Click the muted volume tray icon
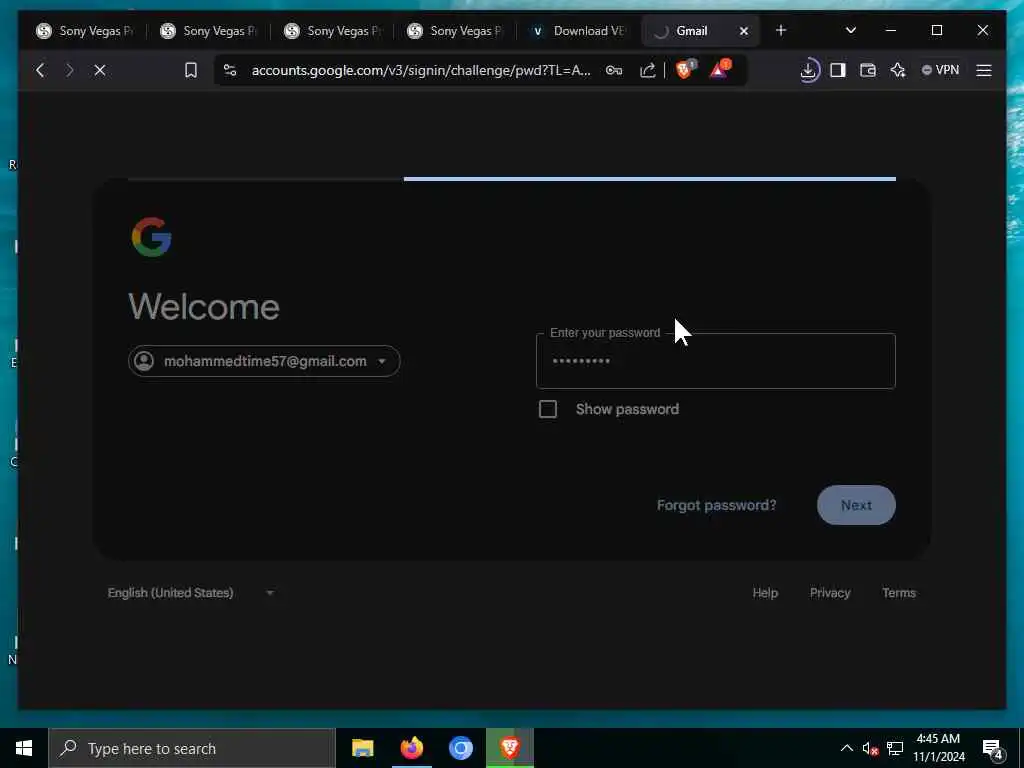1024x768 pixels. 870,748
